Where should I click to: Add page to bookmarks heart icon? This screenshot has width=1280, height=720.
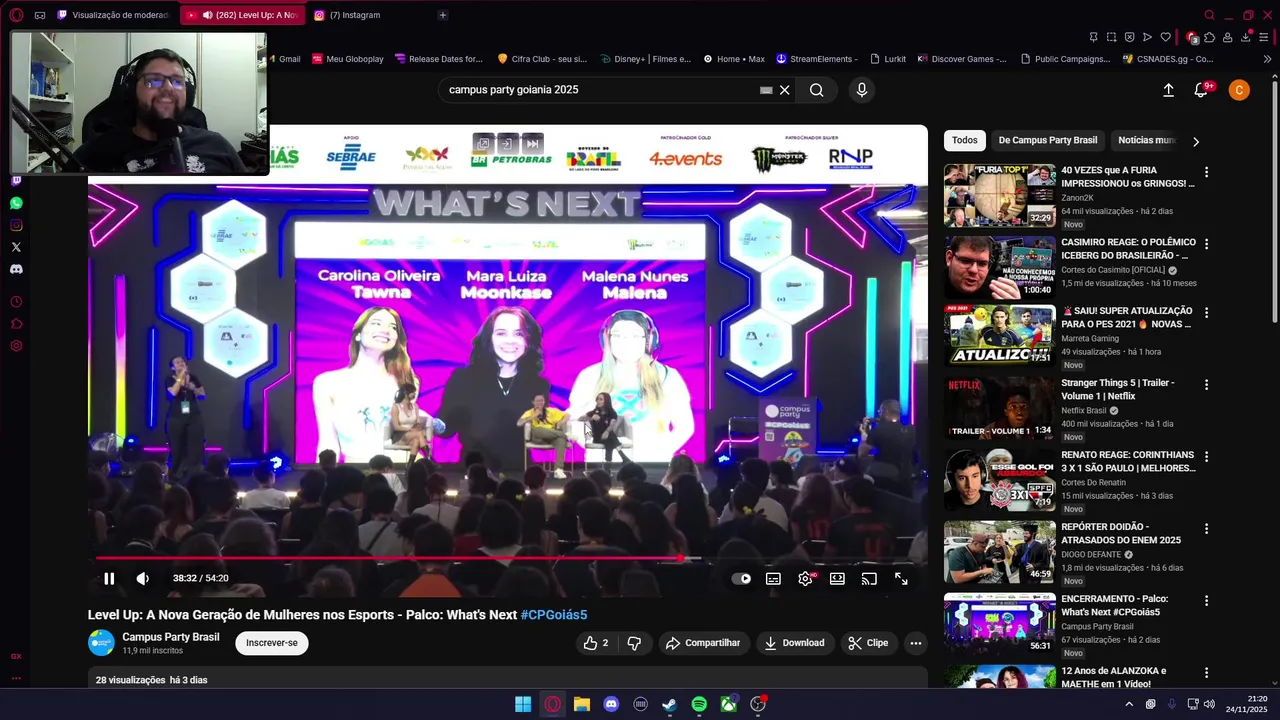pos(1165,37)
